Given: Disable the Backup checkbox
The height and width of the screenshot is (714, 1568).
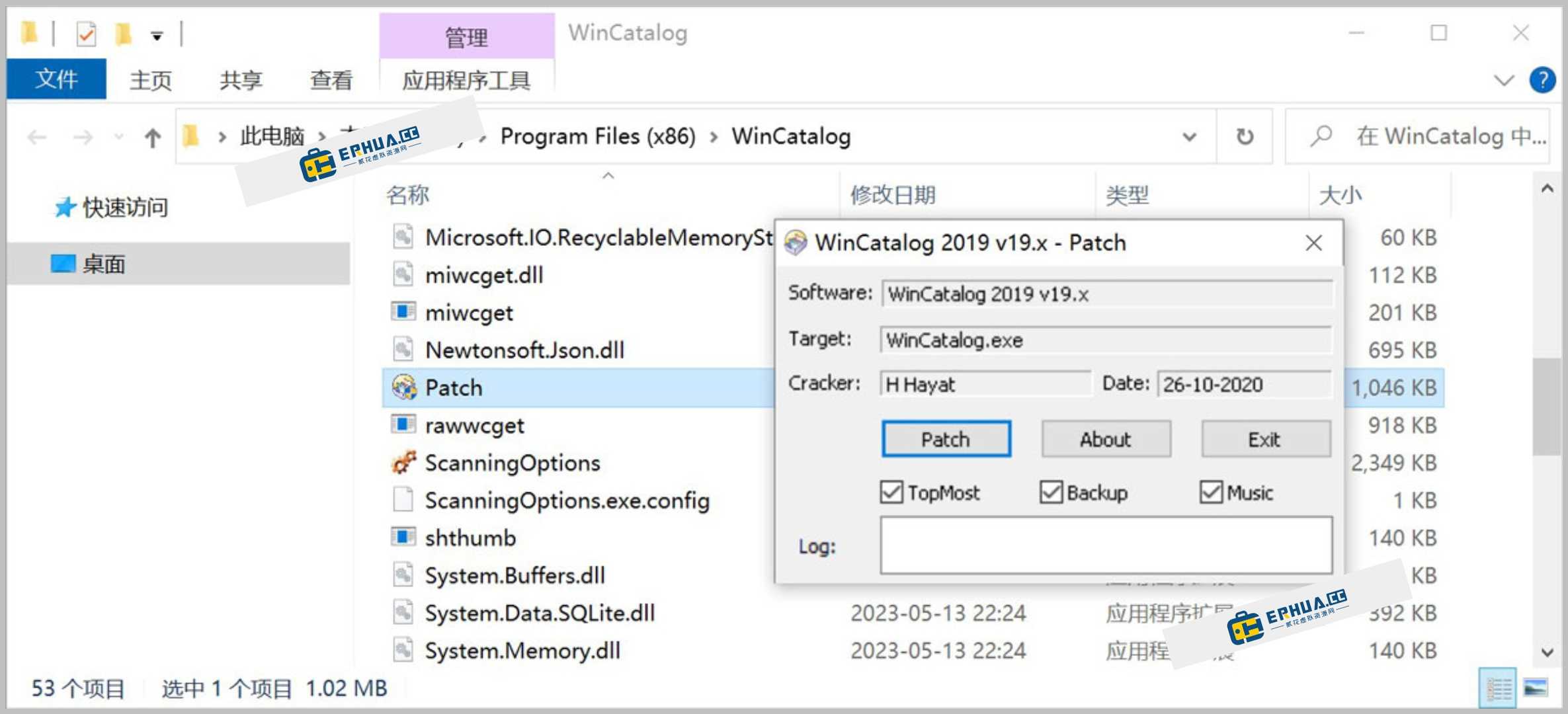Looking at the screenshot, I should click(x=1052, y=492).
